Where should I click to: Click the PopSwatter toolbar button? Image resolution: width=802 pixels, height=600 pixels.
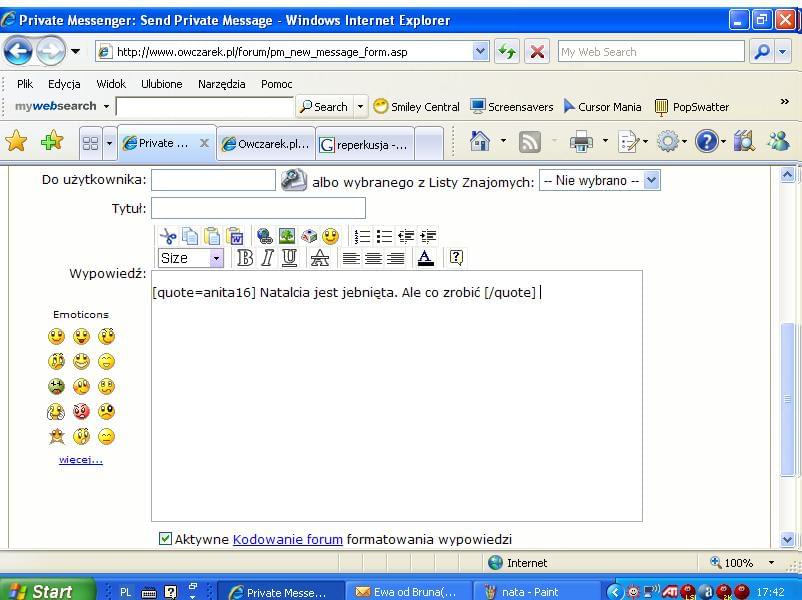tap(692, 107)
